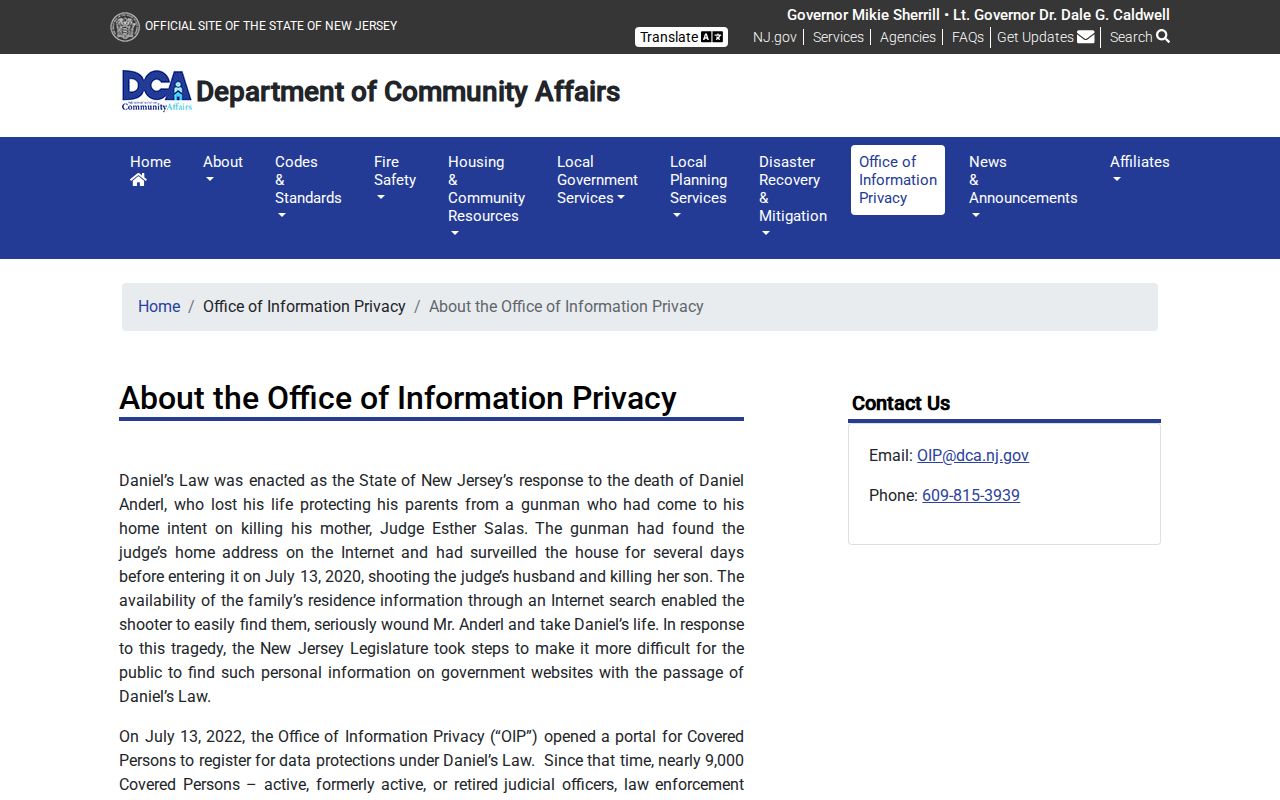The image size is (1280, 800).
Task: Click 'About the Office of Information Privacy' heading
Action: [x=398, y=398]
